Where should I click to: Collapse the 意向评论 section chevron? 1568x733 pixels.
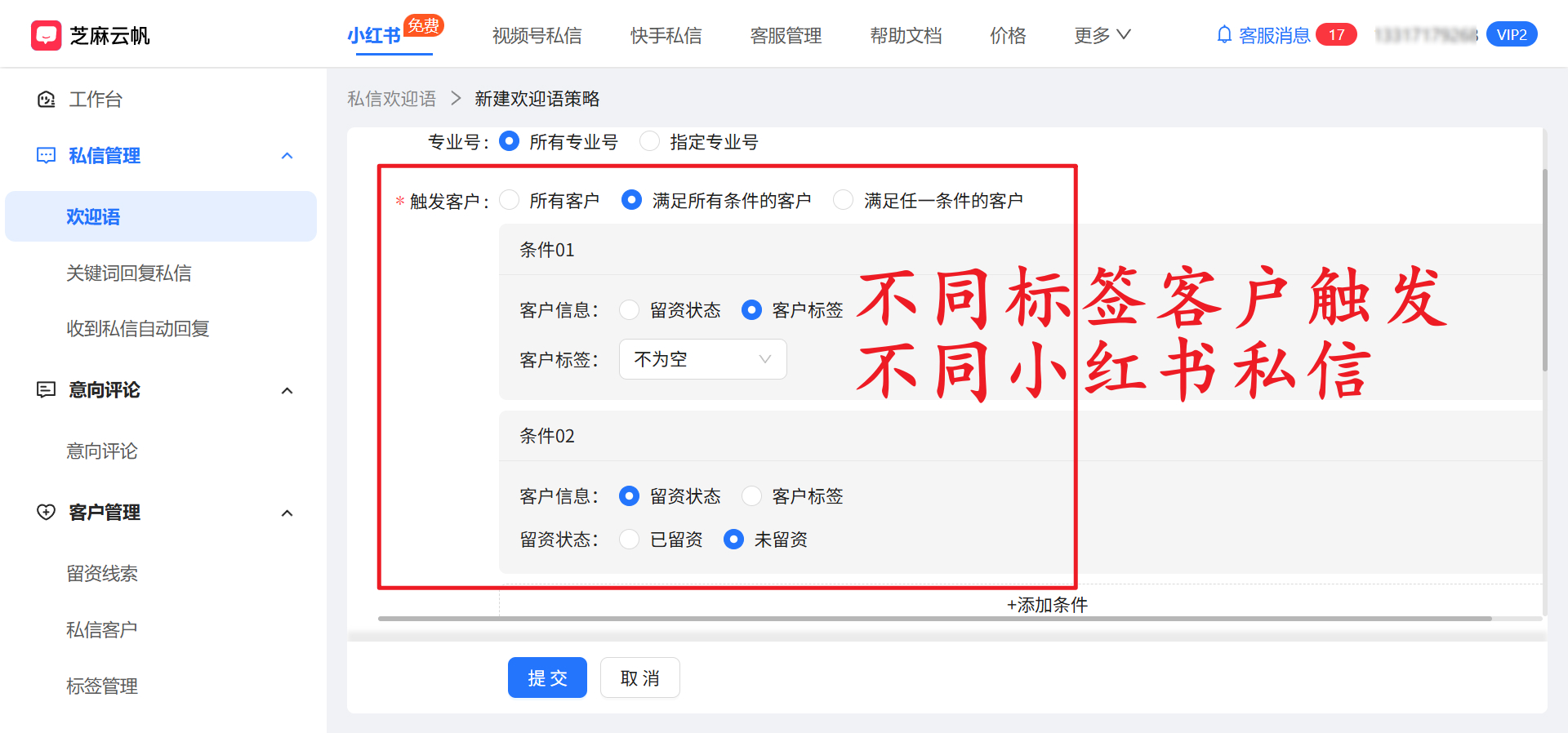287,391
